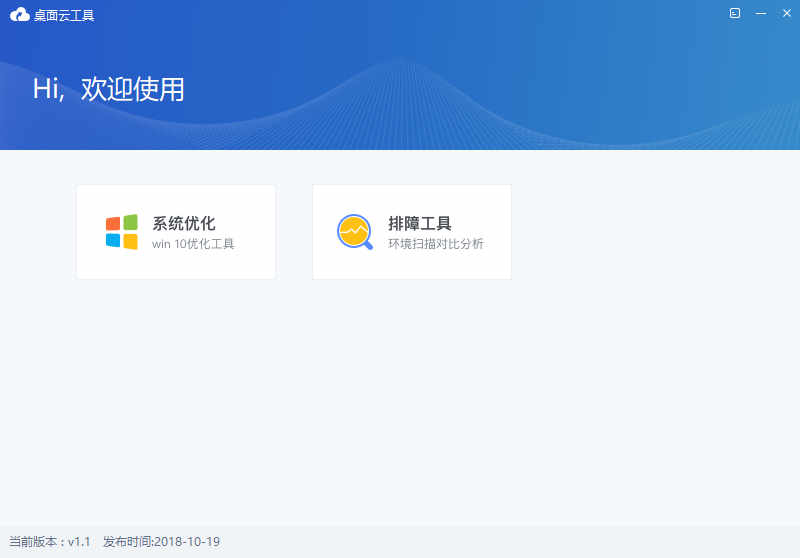Minimize the 桌面云工具 window
This screenshot has height=558, width=800.
click(761, 13)
